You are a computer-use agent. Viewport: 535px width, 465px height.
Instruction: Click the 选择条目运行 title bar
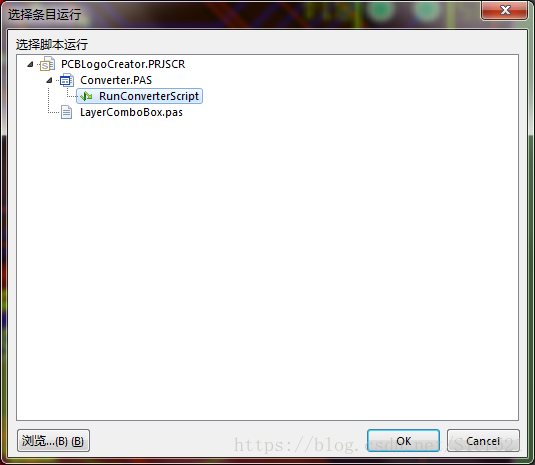[239, 14]
